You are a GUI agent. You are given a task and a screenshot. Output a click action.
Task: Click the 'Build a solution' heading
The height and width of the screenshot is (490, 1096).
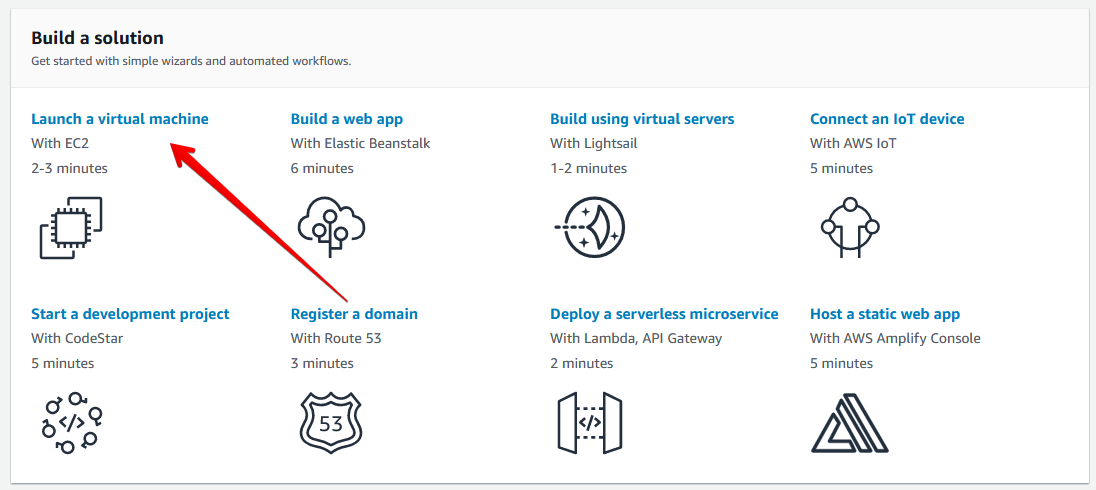97,38
